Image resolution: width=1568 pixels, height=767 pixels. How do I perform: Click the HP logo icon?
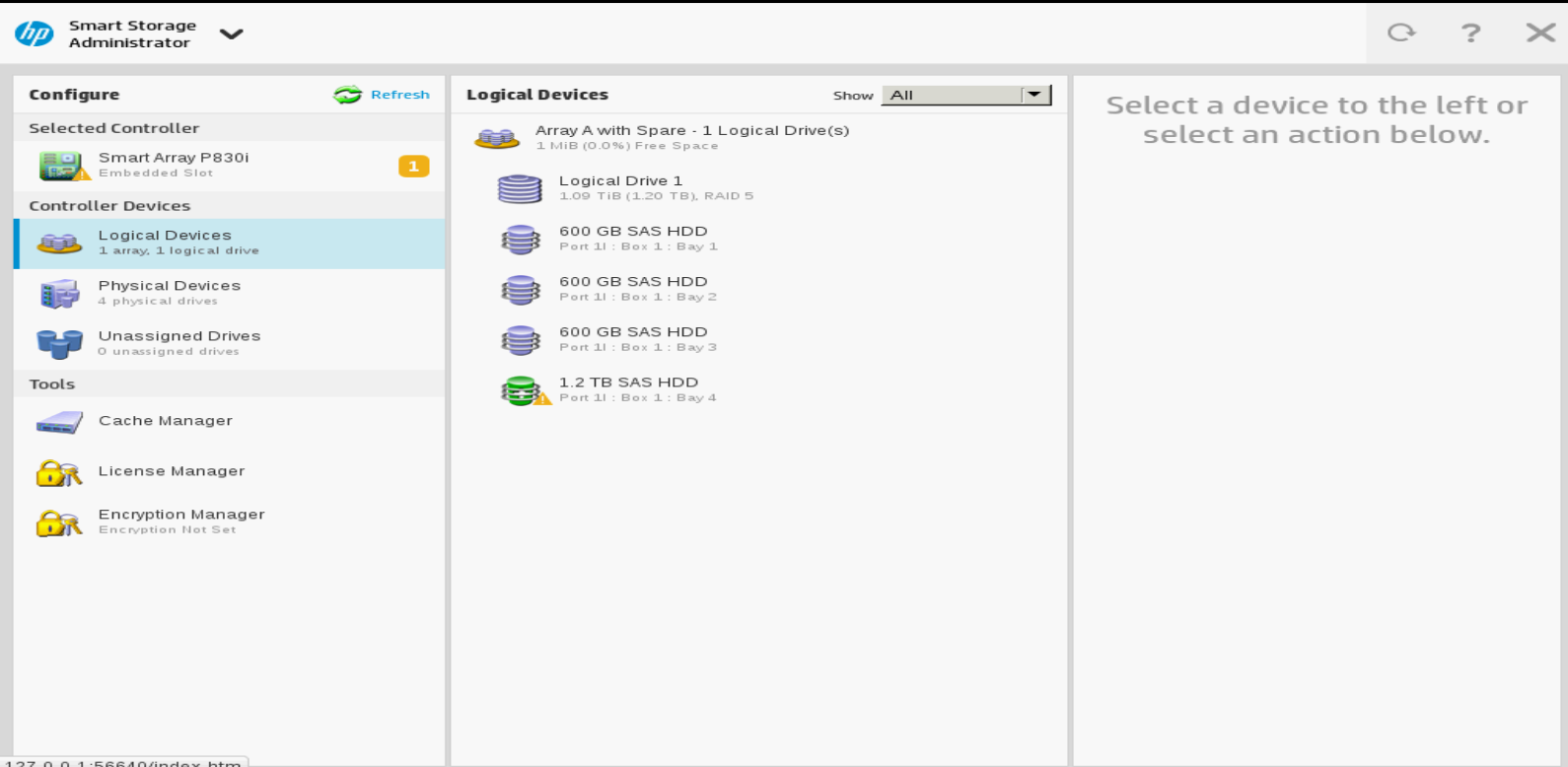click(x=35, y=34)
